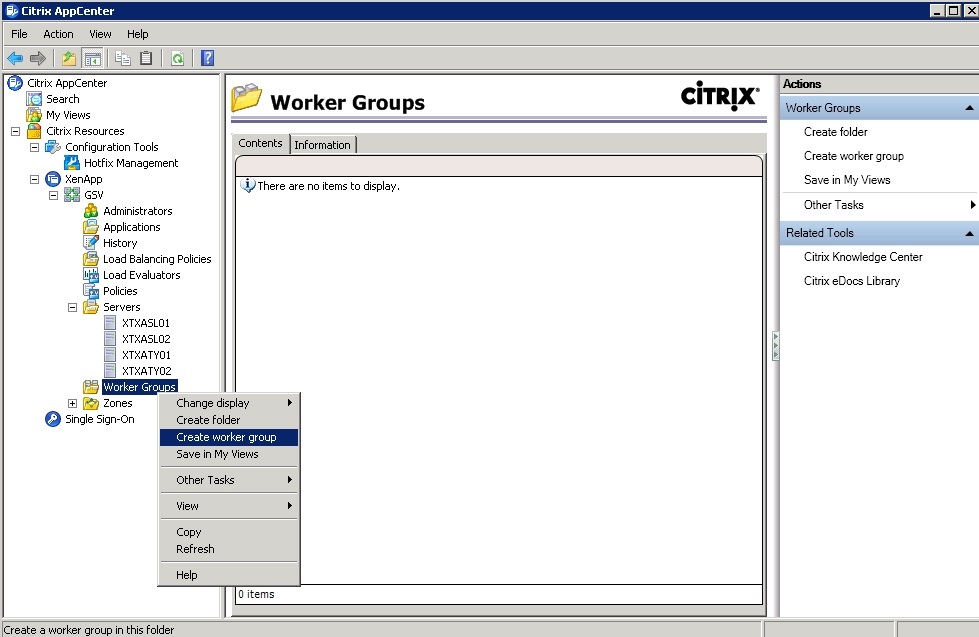Click the Load Balancing Policies icon

coord(91,259)
